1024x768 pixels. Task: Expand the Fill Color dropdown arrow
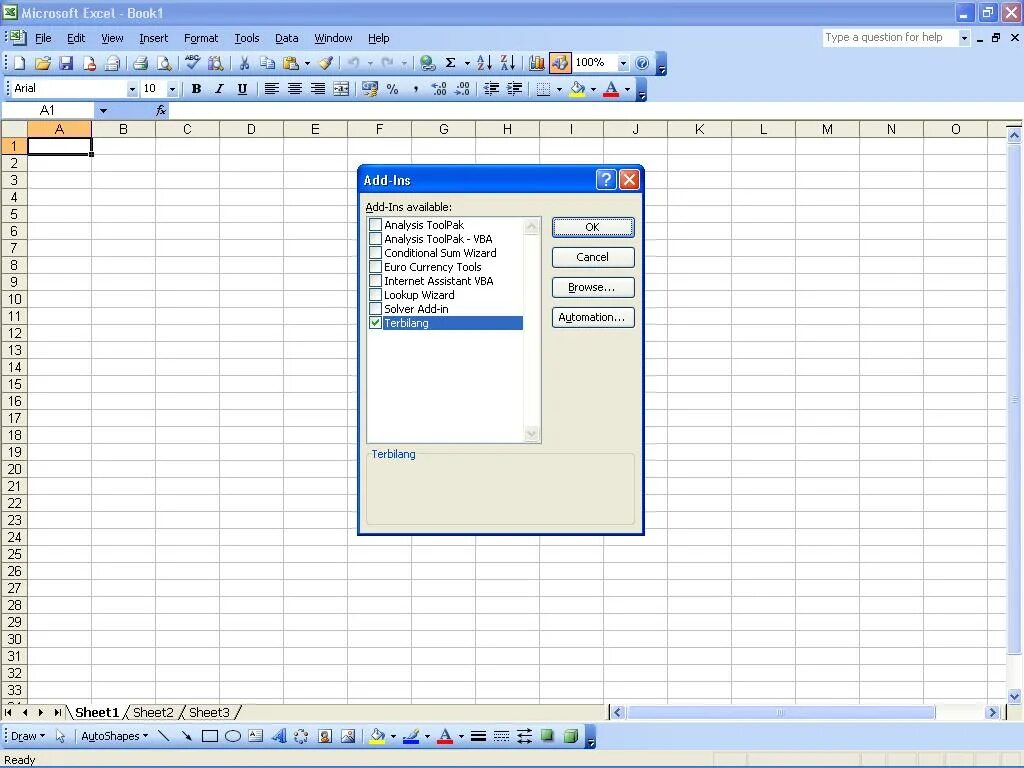pos(593,89)
